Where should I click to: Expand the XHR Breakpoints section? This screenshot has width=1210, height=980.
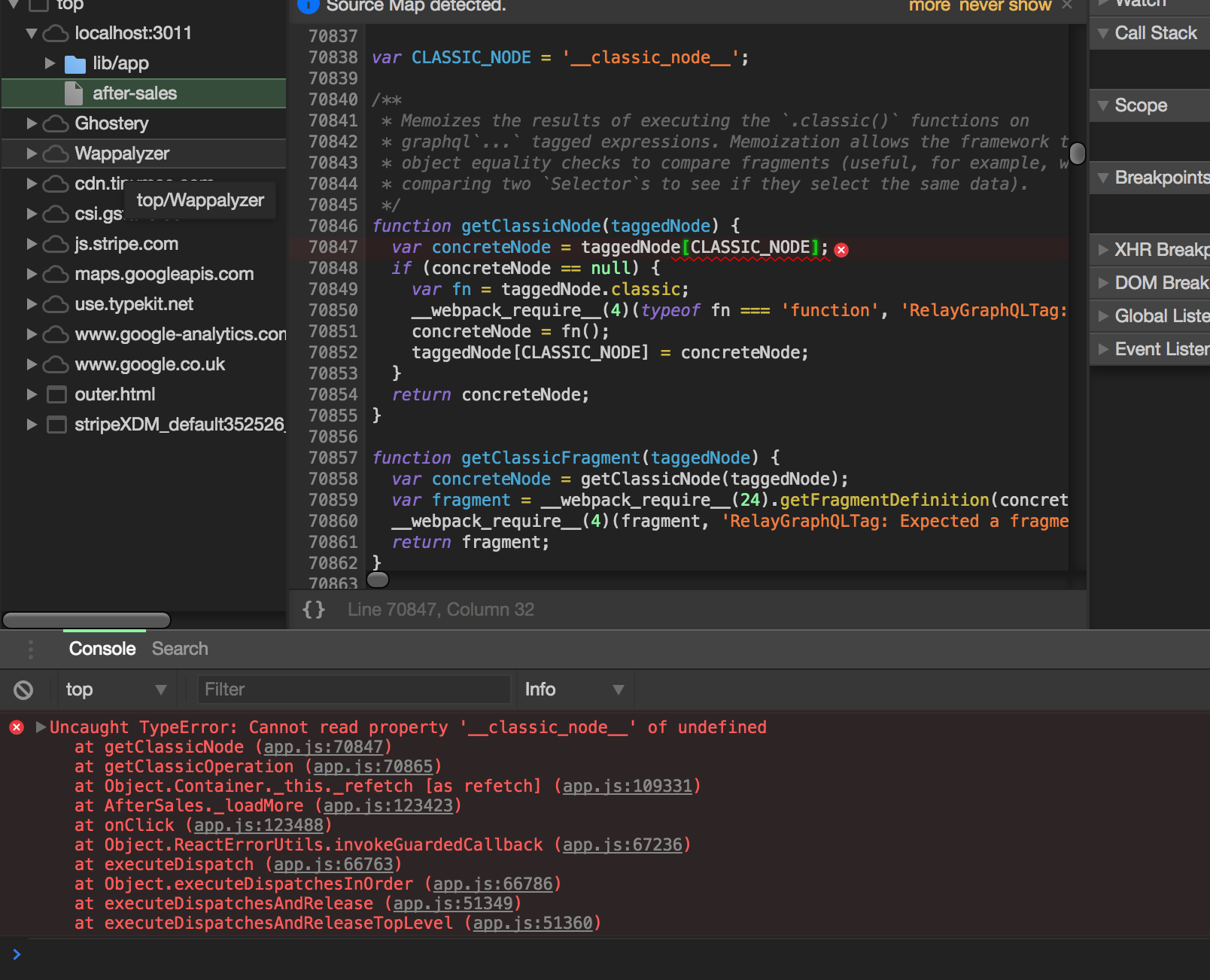1104,250
